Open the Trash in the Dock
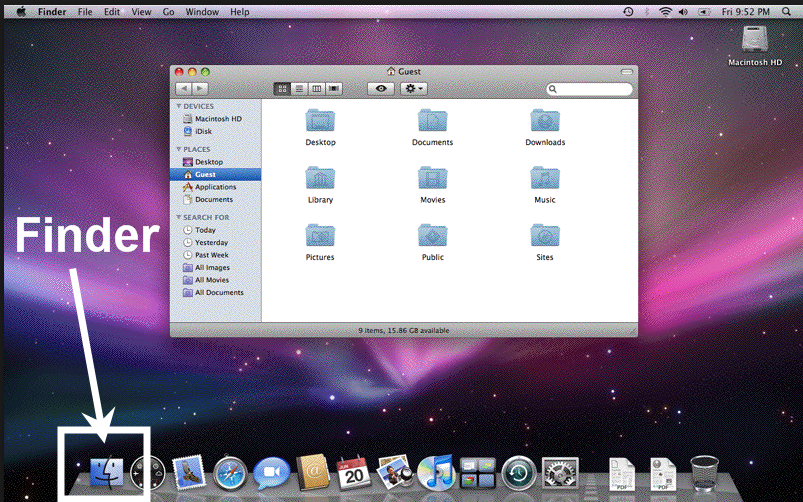This screenshot has width=803, height=502. (704, 472)
